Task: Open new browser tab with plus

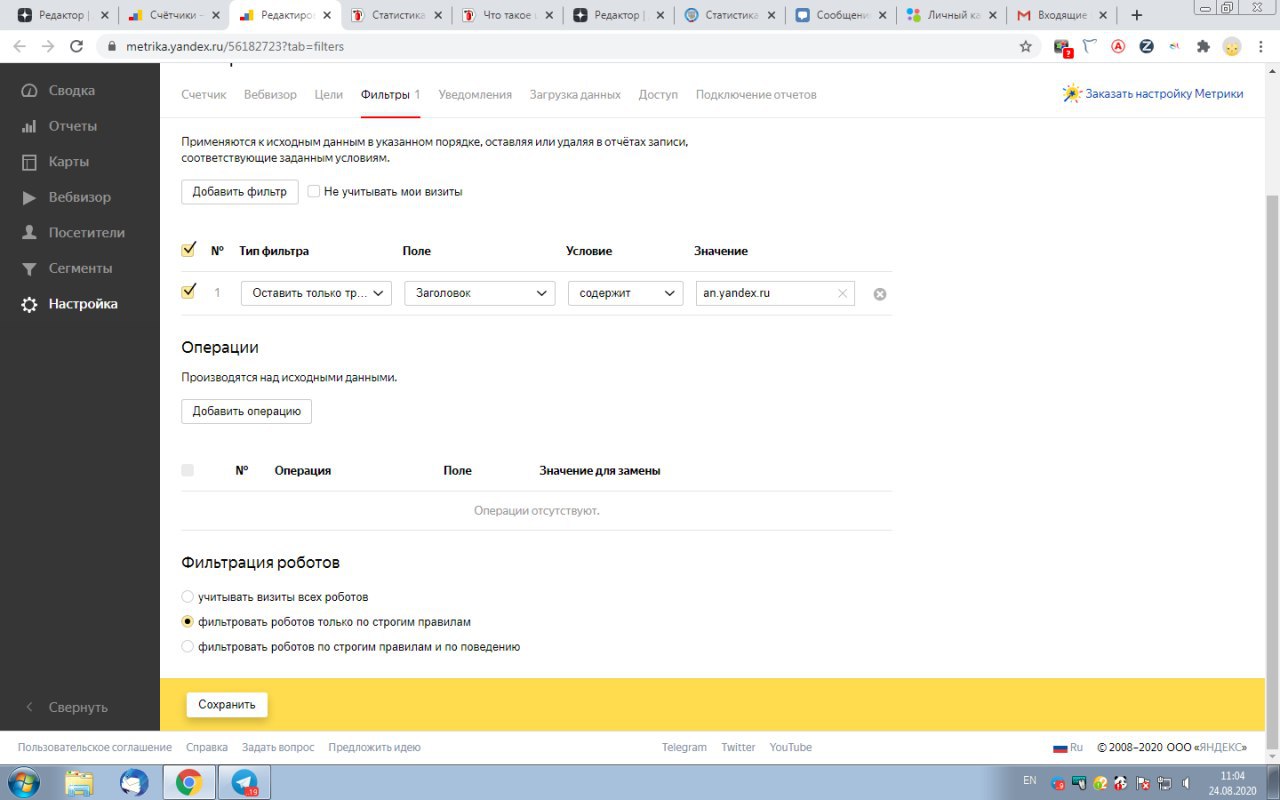Action: coord(1136,15)
